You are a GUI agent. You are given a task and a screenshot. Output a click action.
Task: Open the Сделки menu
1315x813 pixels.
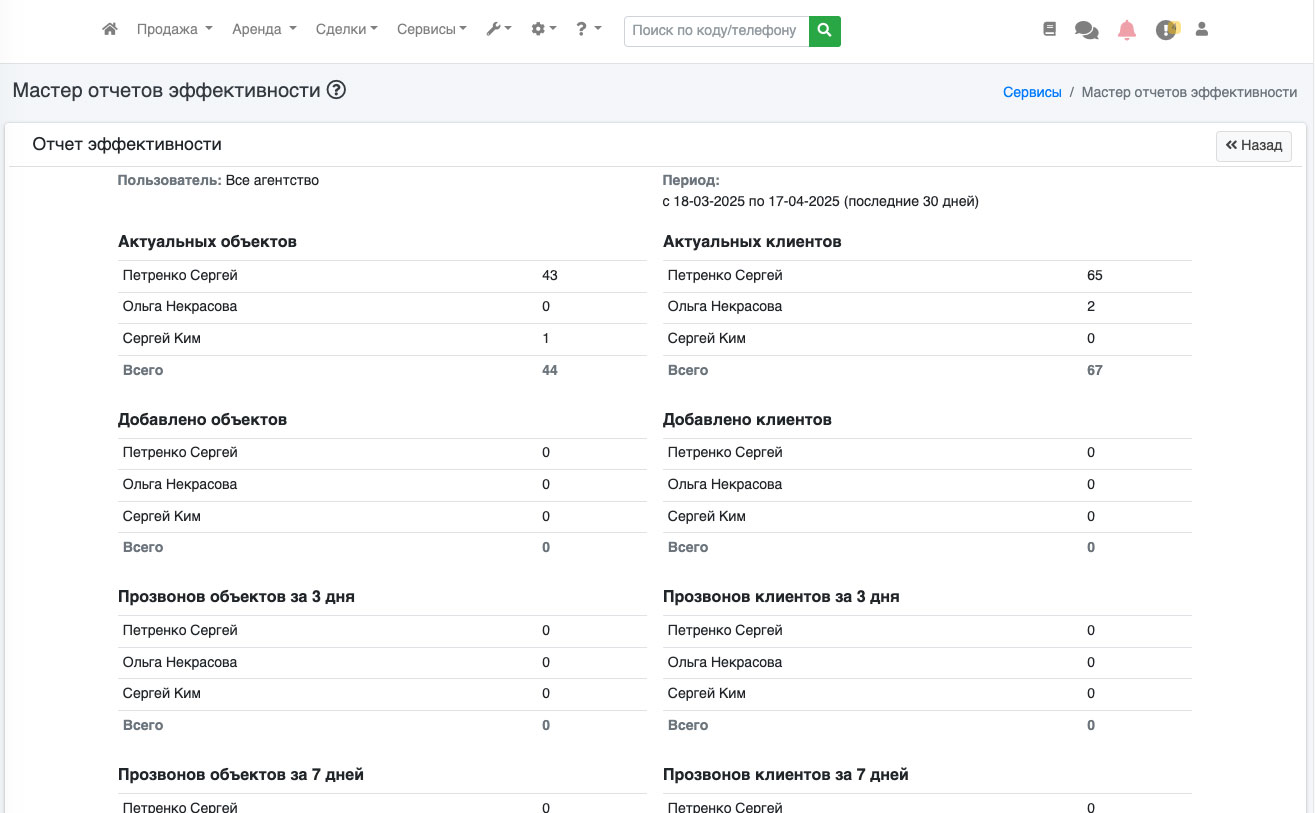coord(346,30)
